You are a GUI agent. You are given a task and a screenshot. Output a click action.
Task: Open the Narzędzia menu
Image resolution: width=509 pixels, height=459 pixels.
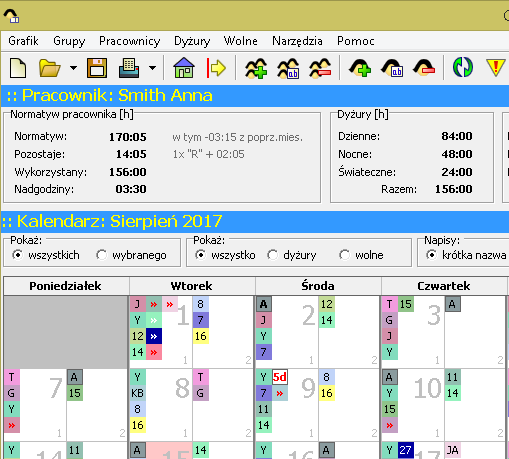click(x=297, y=41)
